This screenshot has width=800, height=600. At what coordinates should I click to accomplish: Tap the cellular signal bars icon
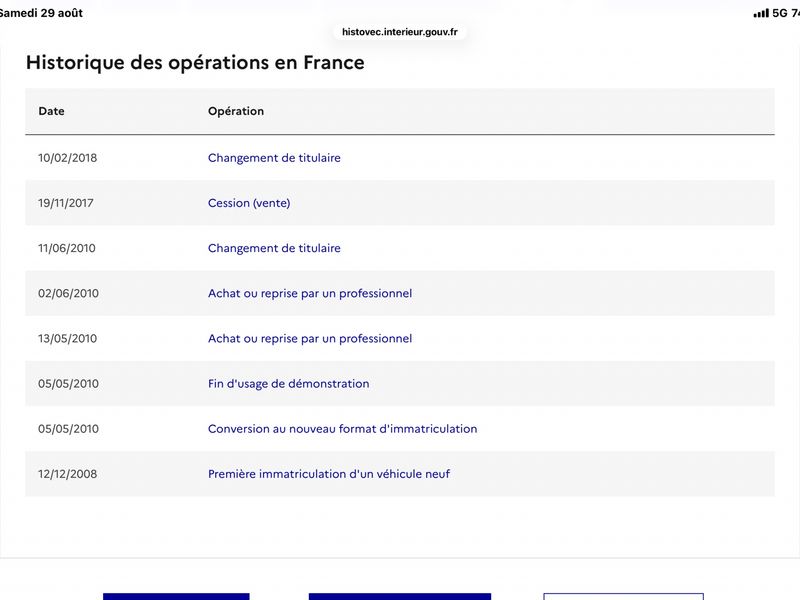coord(761,13)
